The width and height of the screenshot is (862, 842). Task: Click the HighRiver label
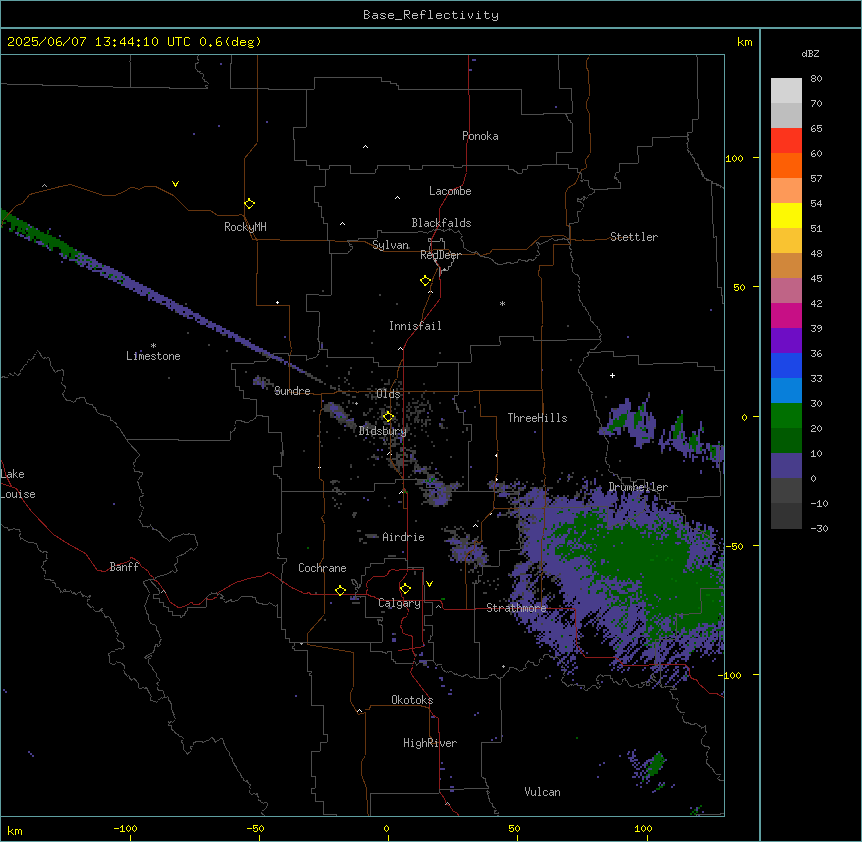click(x=430, y=743)
